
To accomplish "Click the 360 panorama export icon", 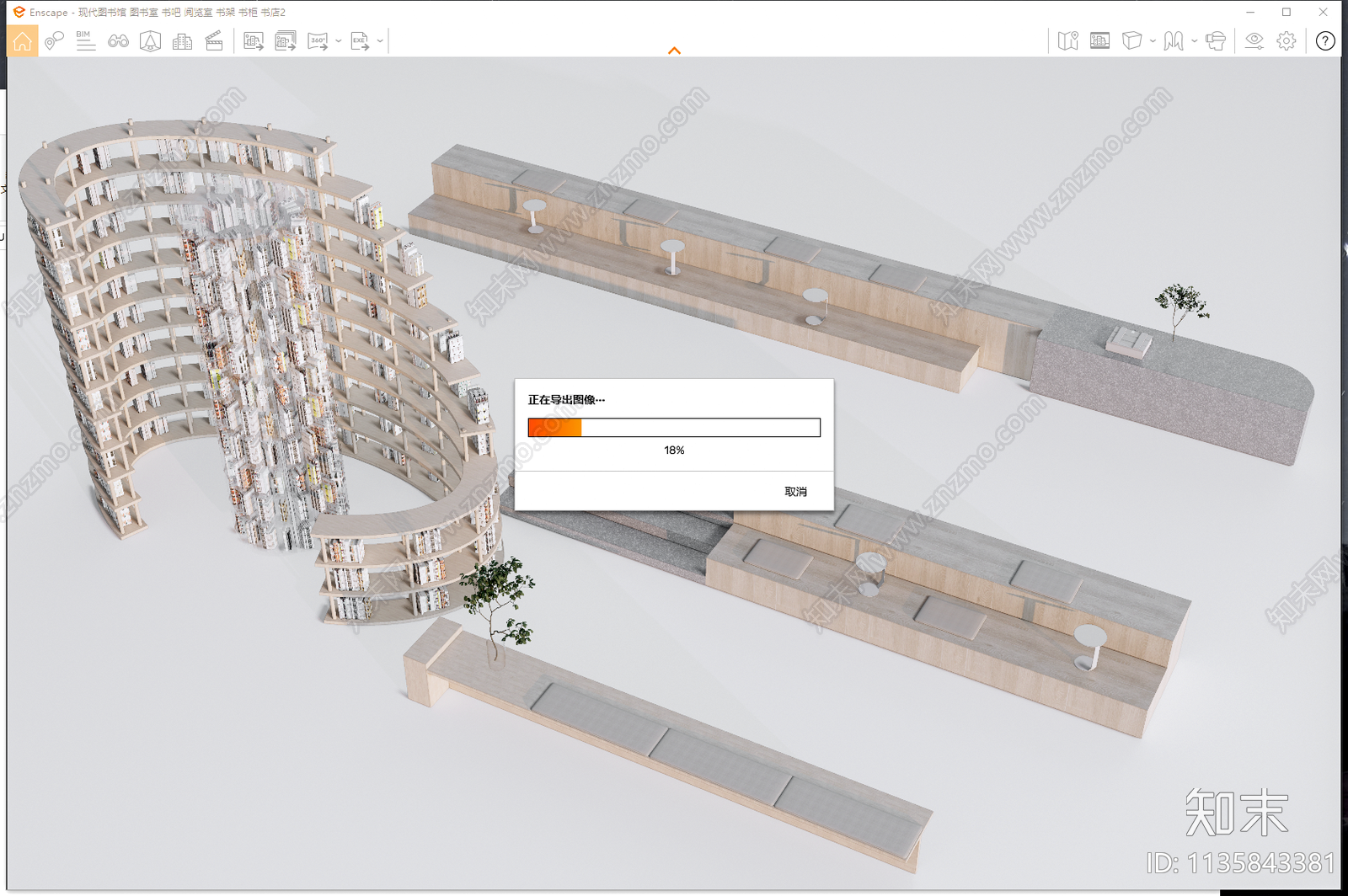I will coord(318,40).
